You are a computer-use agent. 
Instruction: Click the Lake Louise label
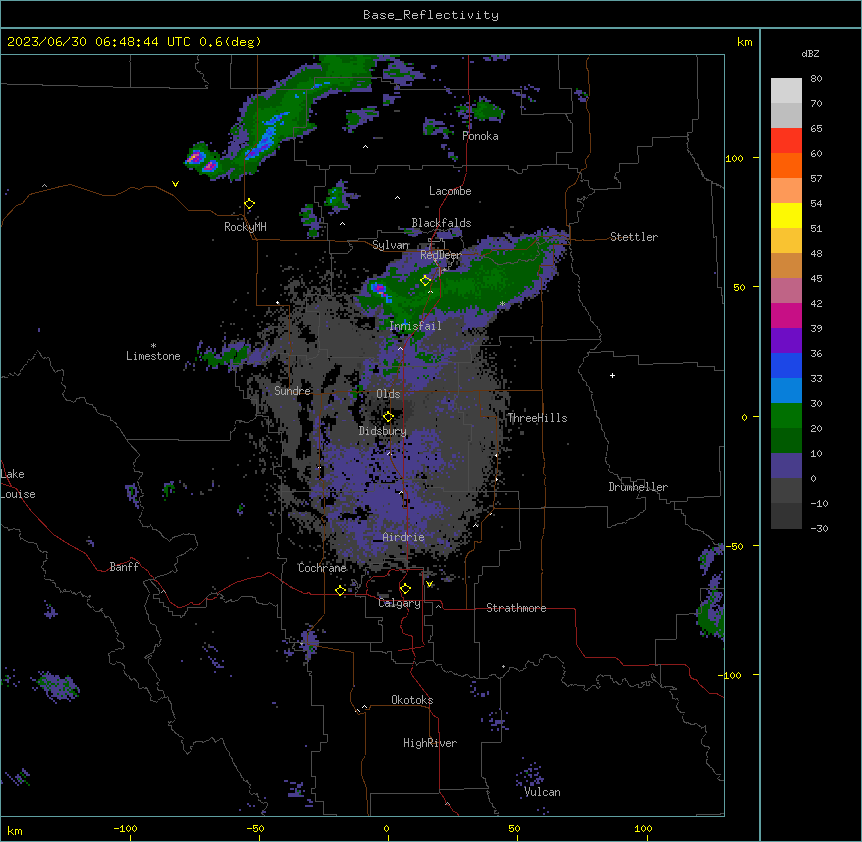click(18, 484)
